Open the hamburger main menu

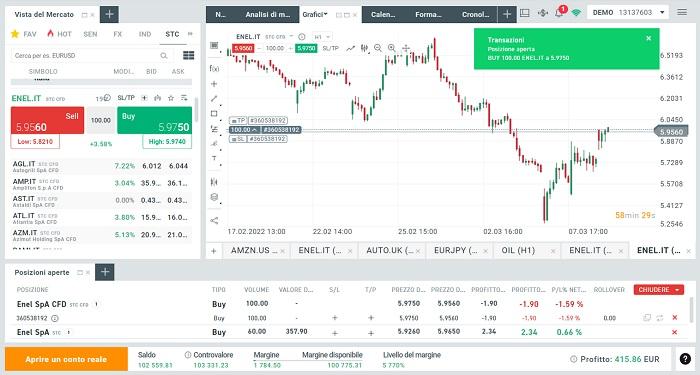coord(682,12)
